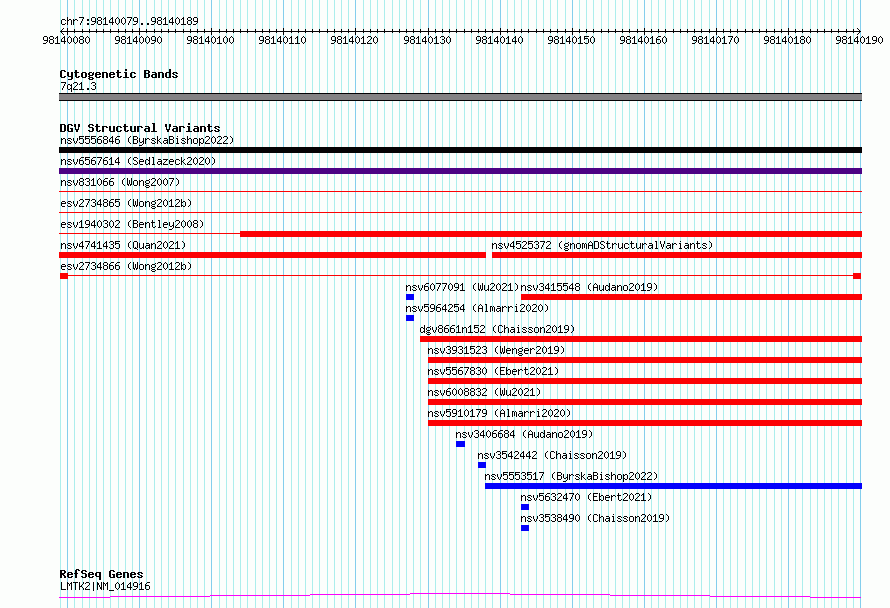
Task: Click nsv3538490 (Chaisson2019) label
Action: pos(595,518)
